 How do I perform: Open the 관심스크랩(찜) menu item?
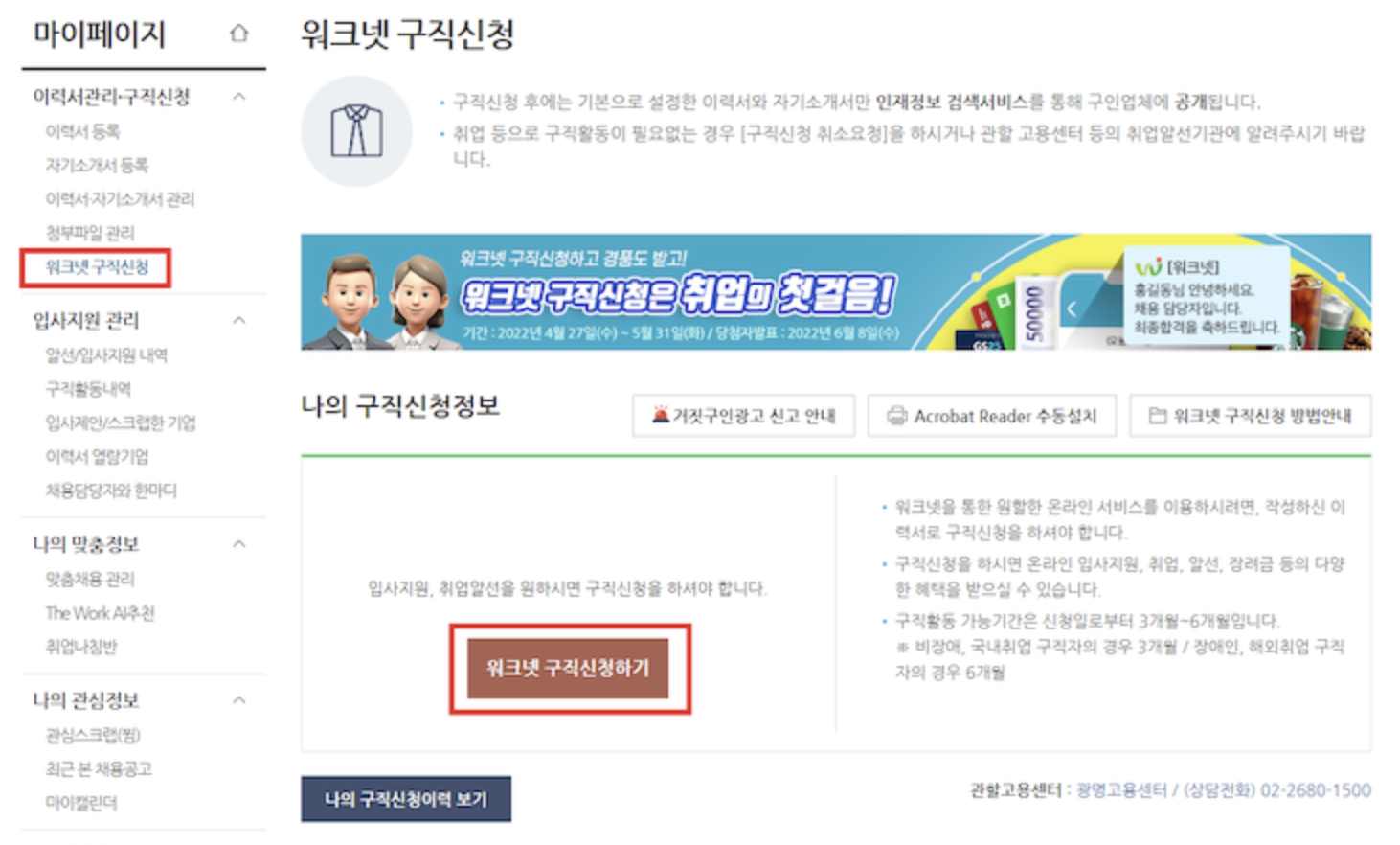(x=93, y=735)
